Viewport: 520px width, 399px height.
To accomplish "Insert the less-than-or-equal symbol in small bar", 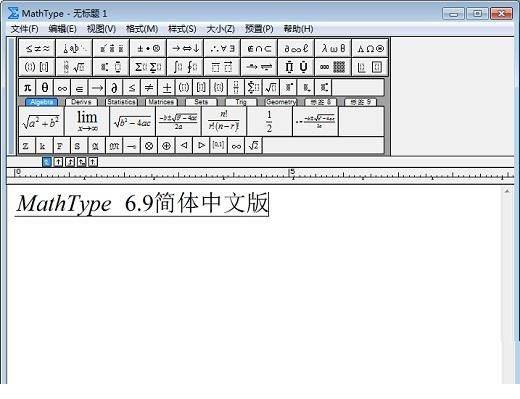I will click(x=131, y=88).
